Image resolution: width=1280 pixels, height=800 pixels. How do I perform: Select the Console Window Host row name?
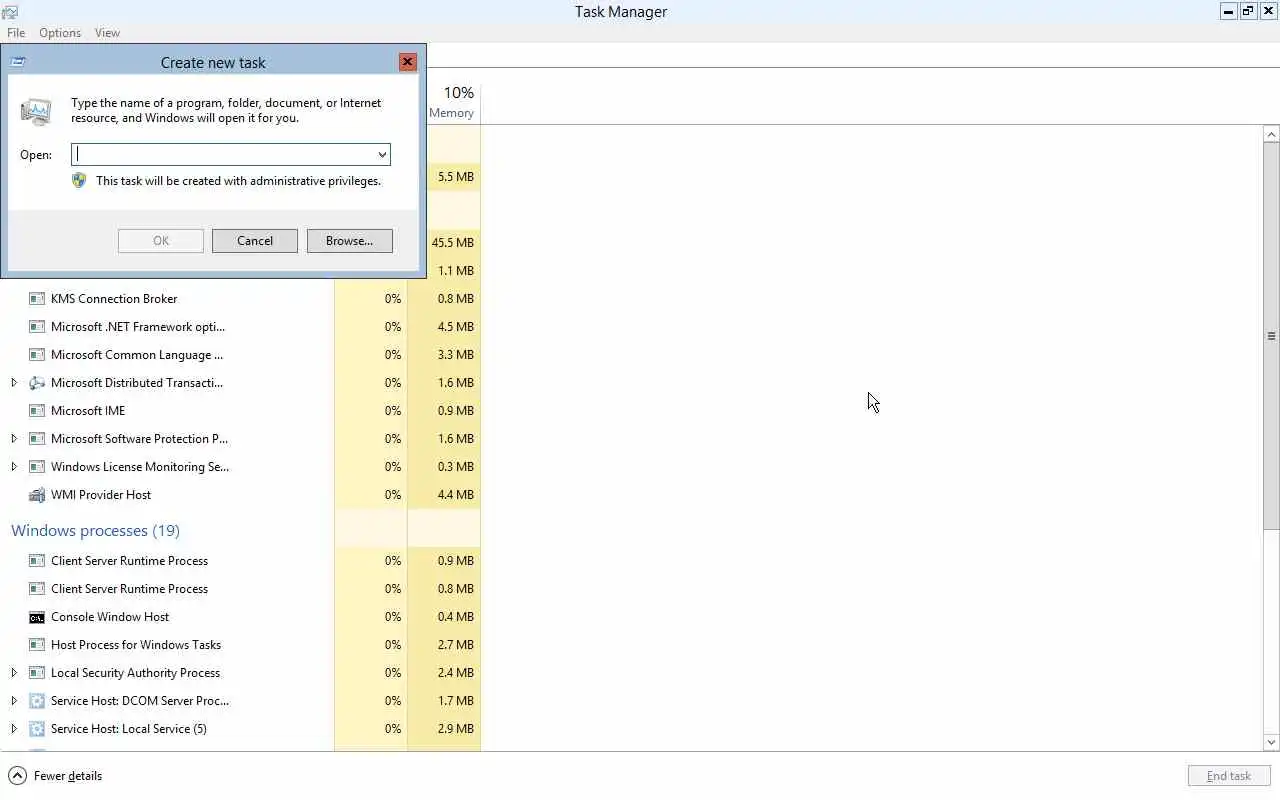[110, 617]
